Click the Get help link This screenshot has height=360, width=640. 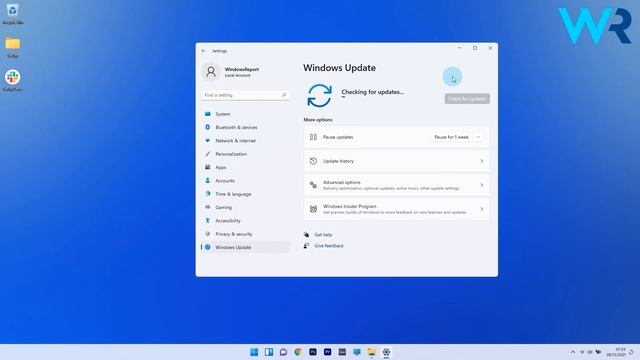(x=323, y=235)
